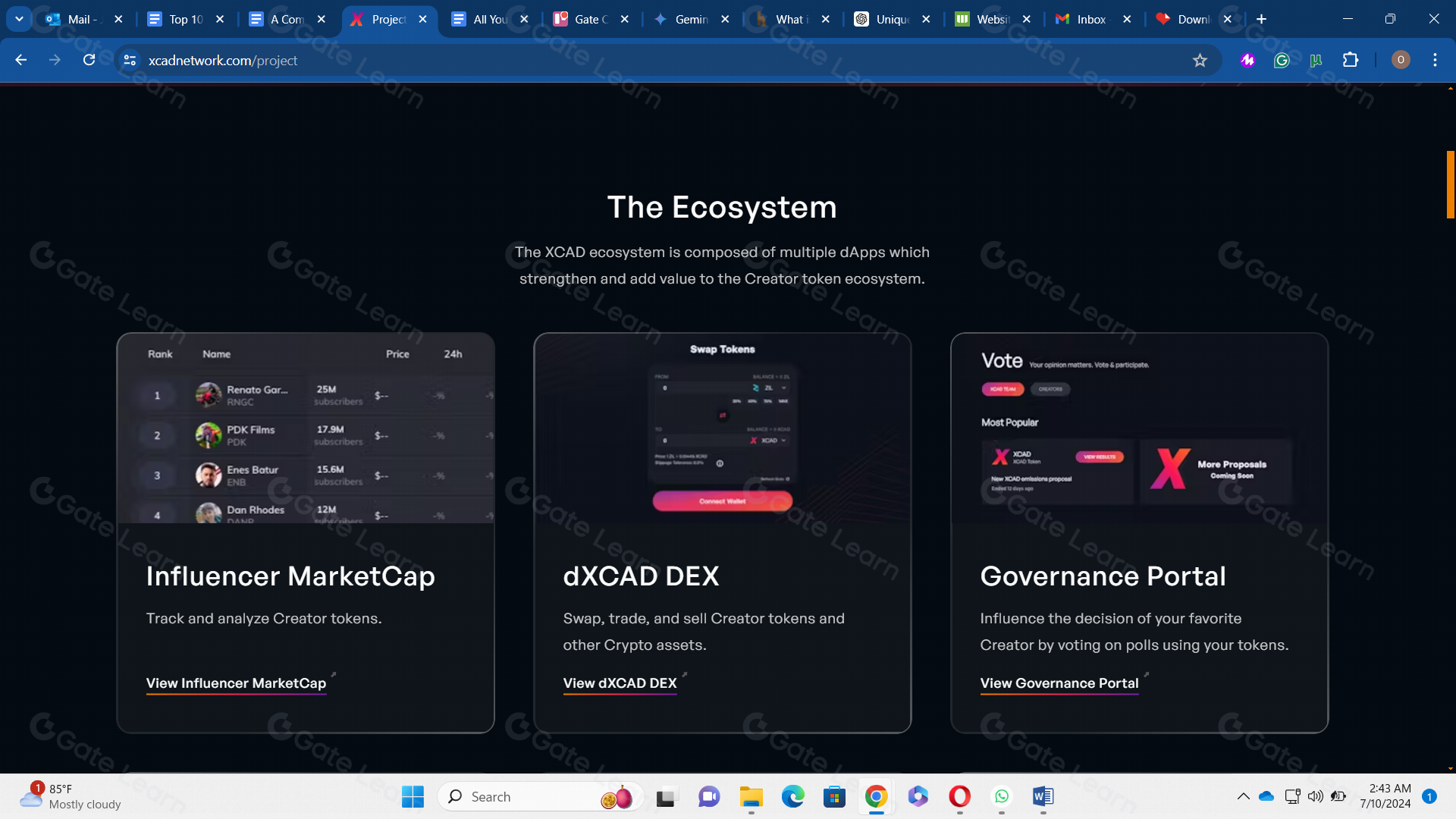Show hidden system tray icons chevron
Image resolution: width=1456 pixels, height=819 pixels.
point(1243,796)
